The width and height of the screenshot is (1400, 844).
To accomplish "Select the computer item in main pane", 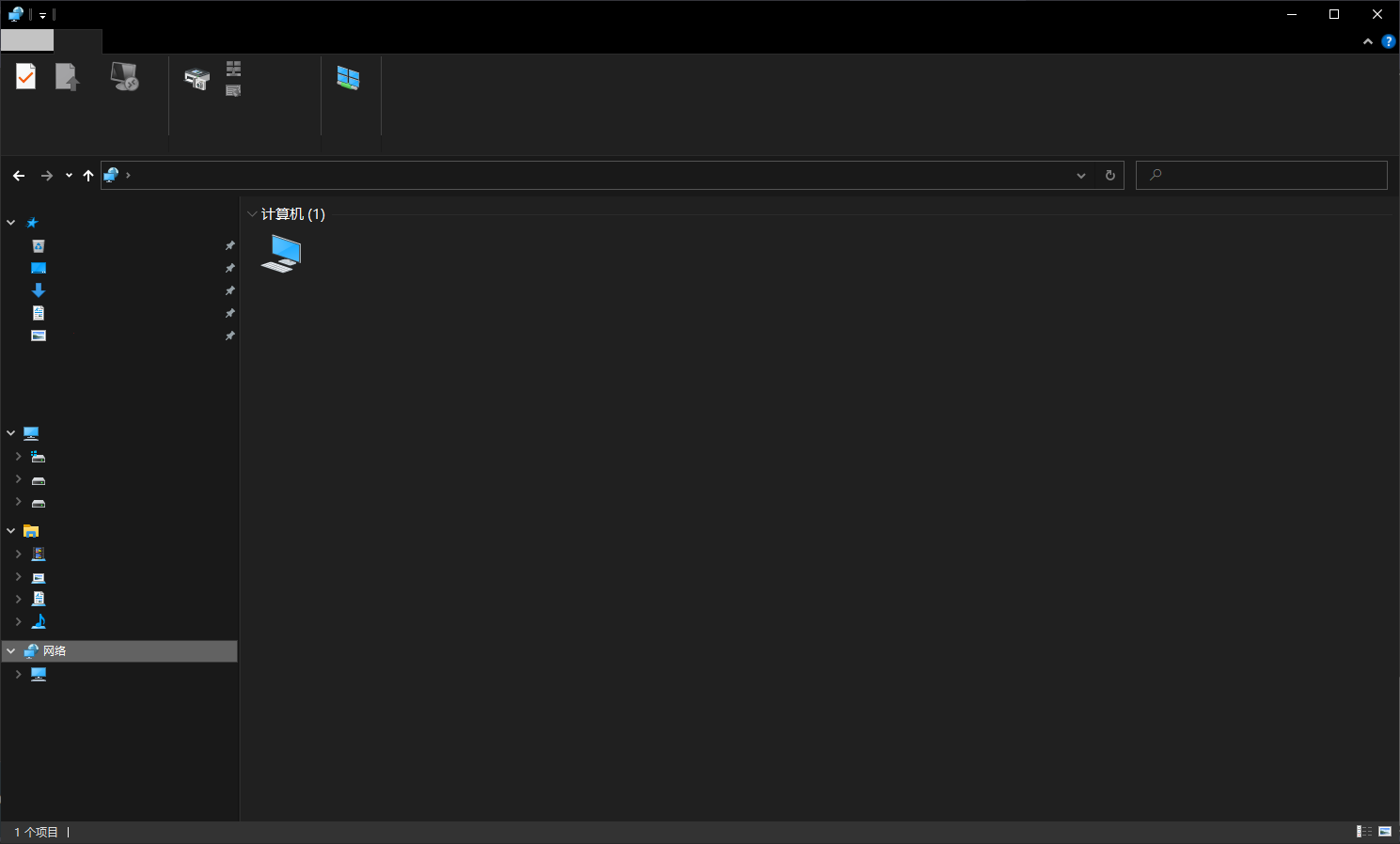I will [281, 253].
